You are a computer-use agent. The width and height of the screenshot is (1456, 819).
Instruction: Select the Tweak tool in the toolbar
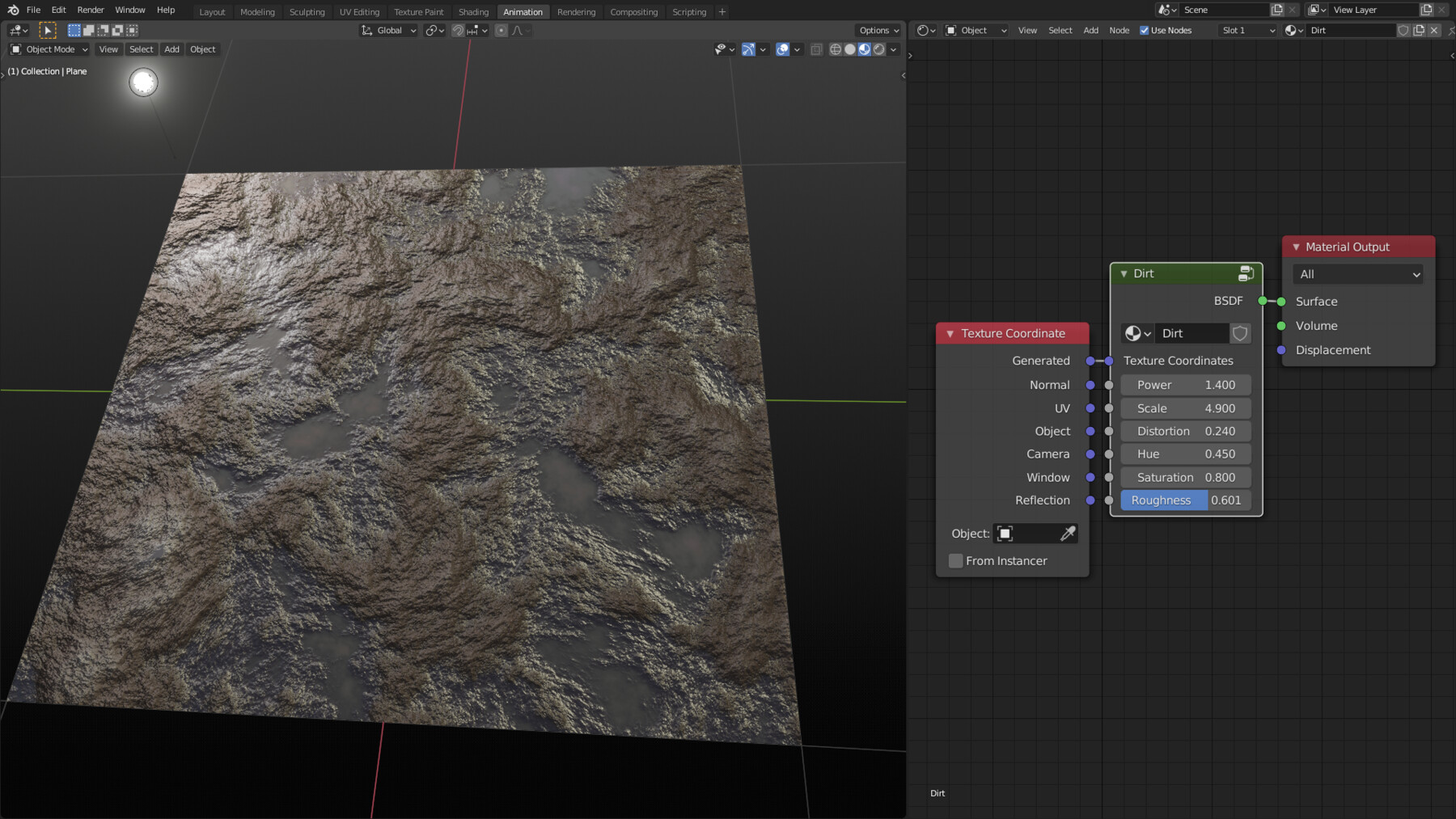(48, 30)
